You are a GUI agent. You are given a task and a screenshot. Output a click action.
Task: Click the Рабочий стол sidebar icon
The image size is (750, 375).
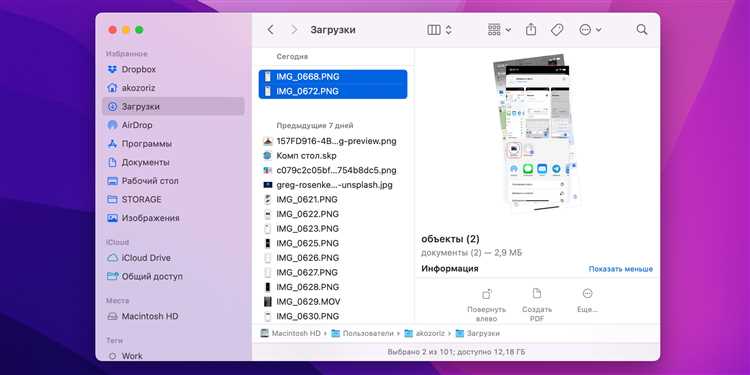[x=112, y=181]
